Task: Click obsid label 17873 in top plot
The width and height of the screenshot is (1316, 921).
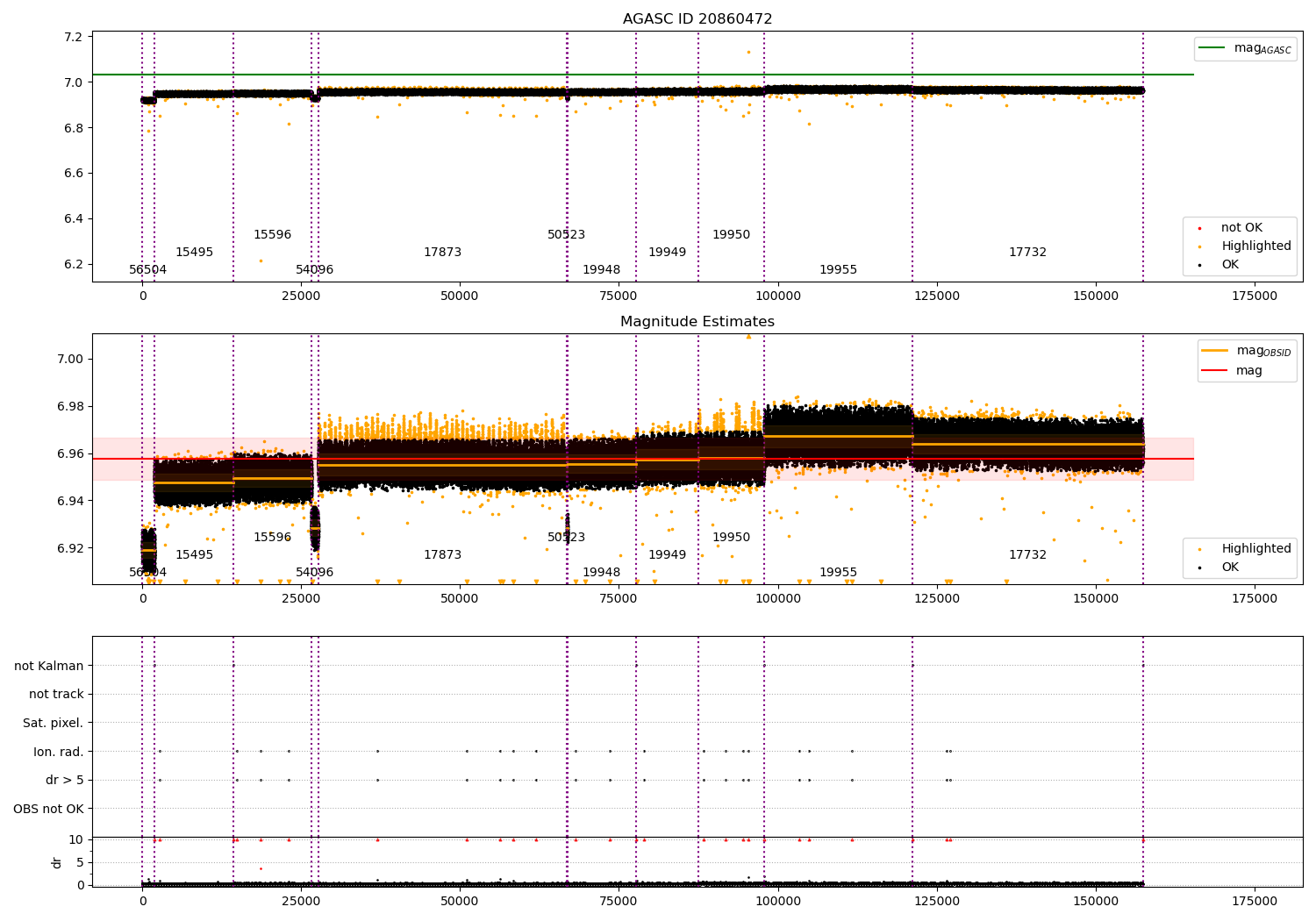Action: [442, 253]
